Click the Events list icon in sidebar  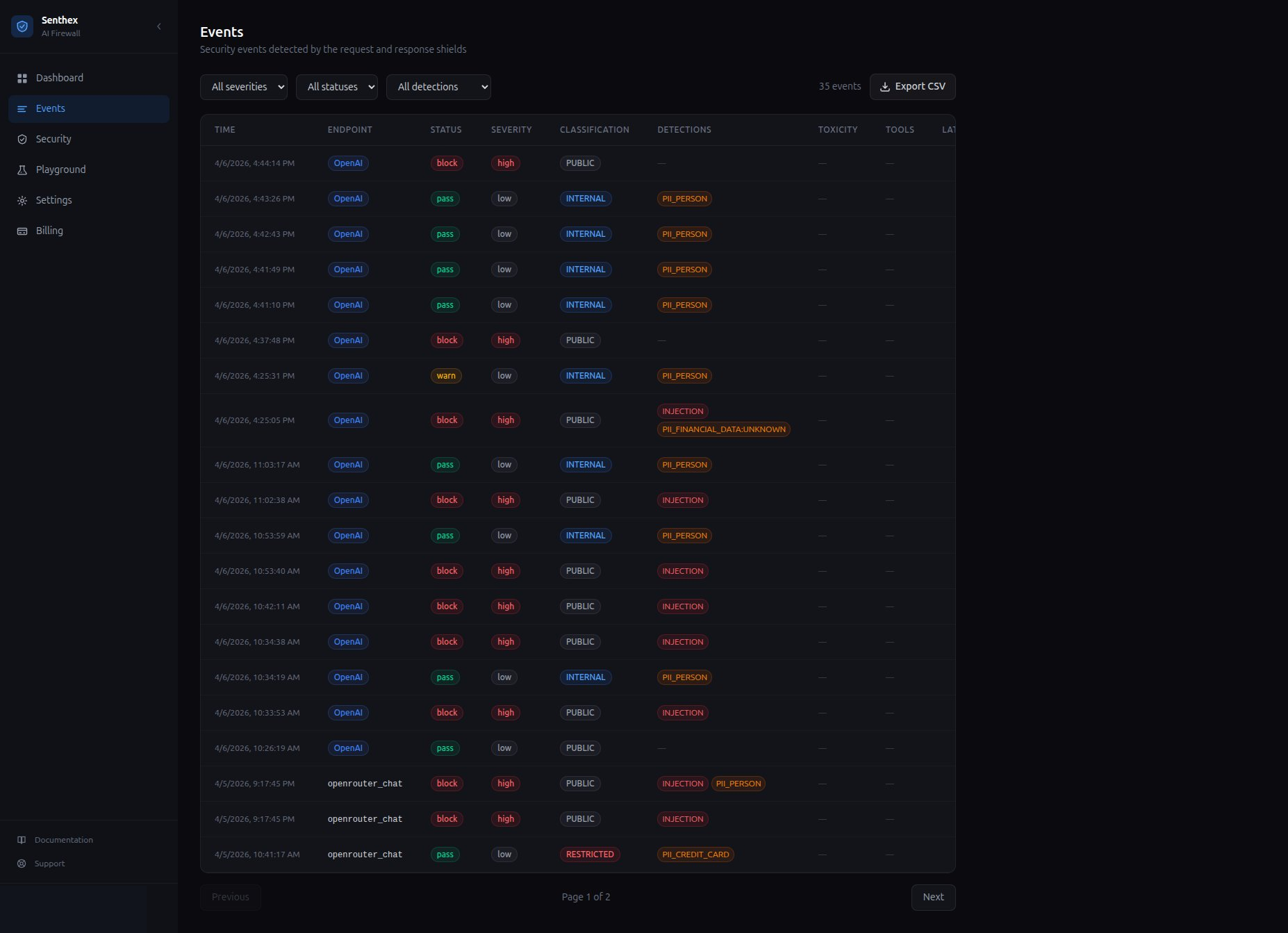pyautogui.click(x=22, y=109)
